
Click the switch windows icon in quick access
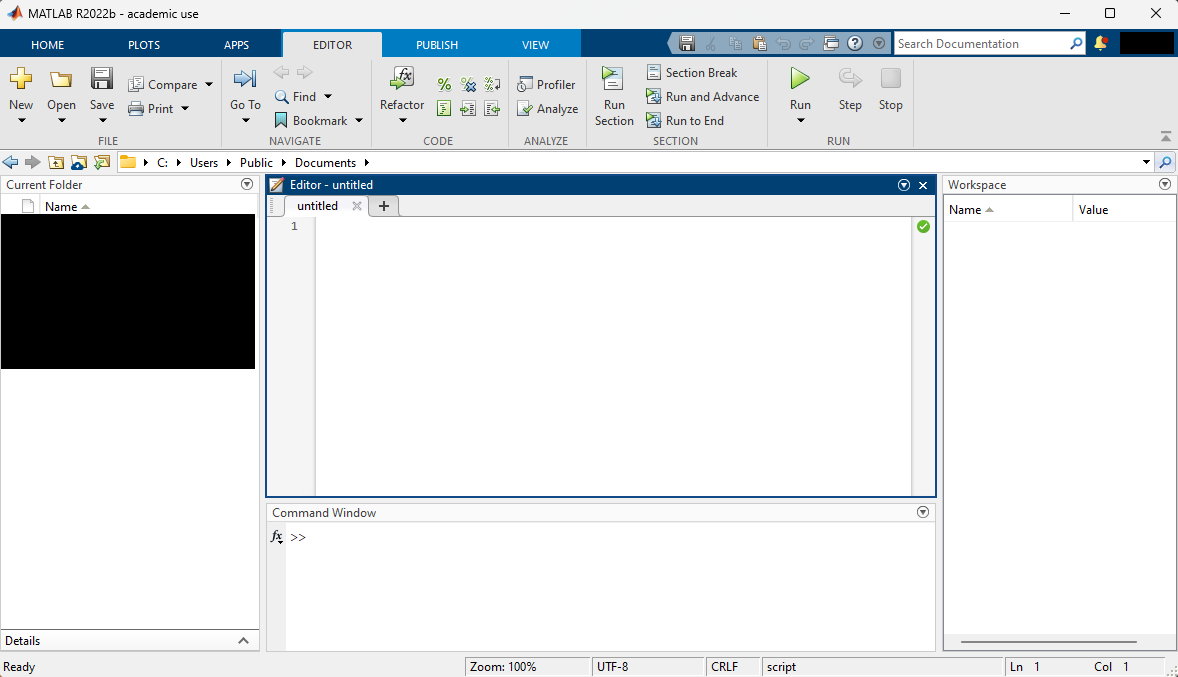coord(831,44)
